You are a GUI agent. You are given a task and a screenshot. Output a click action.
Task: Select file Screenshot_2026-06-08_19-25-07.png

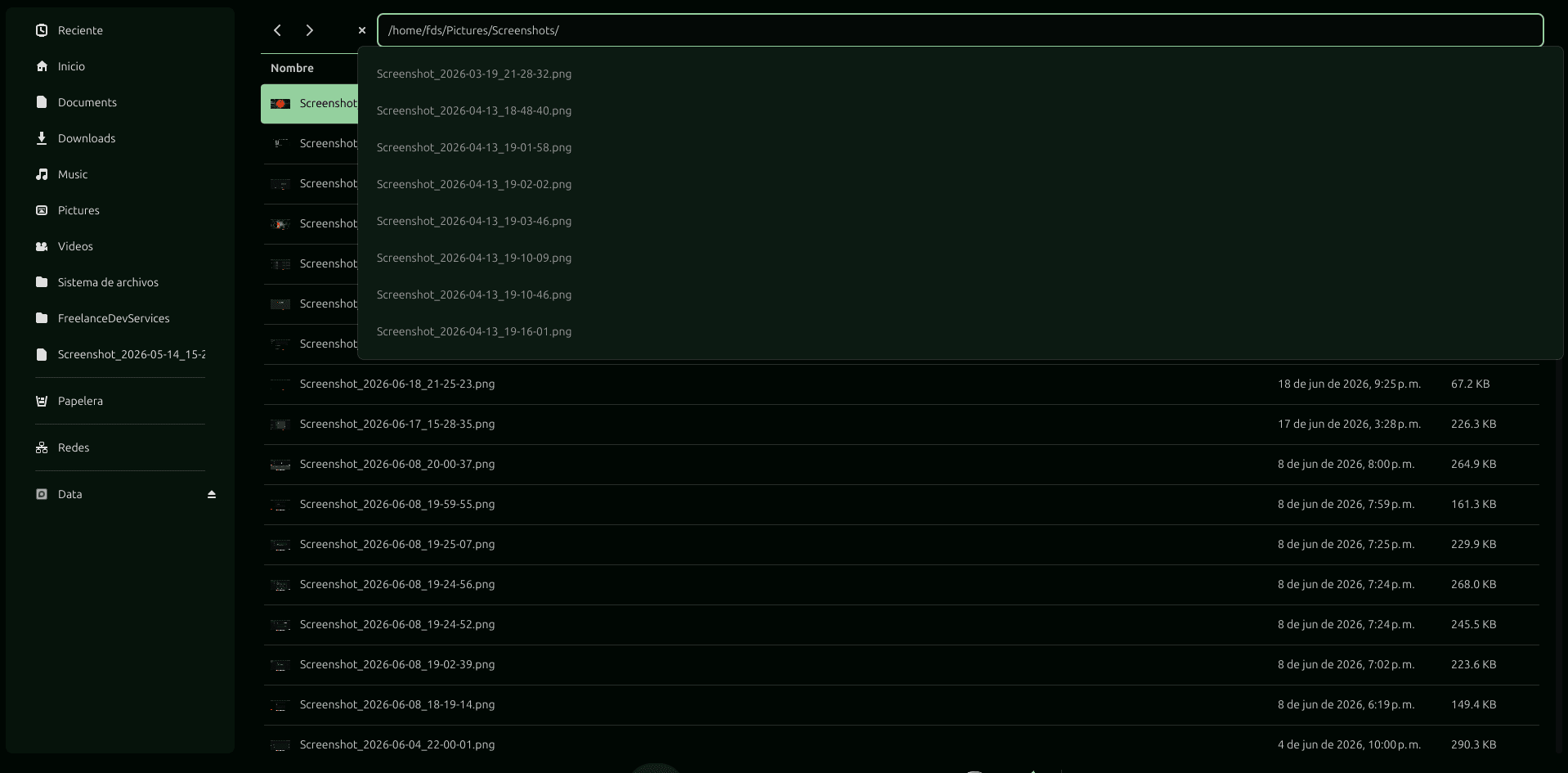901,544
